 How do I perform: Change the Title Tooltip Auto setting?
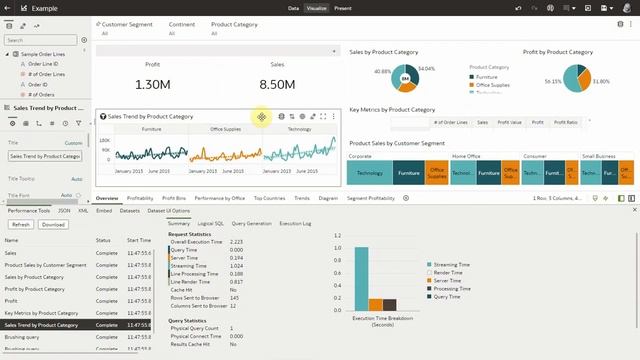[77, 179]
